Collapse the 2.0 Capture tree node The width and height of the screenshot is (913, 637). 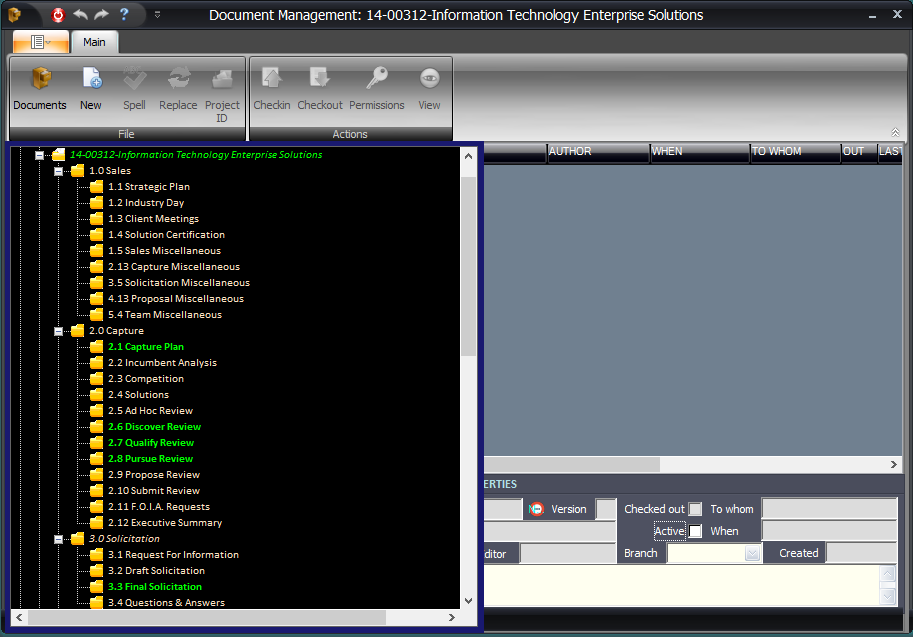(59, 331)
